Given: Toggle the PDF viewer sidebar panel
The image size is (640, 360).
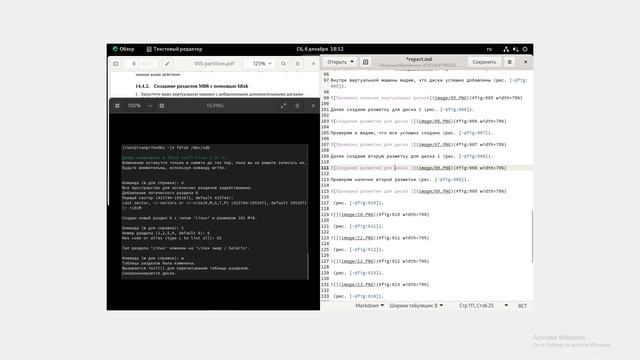Looking at the screenshot, I should click(x=116, y=64).
